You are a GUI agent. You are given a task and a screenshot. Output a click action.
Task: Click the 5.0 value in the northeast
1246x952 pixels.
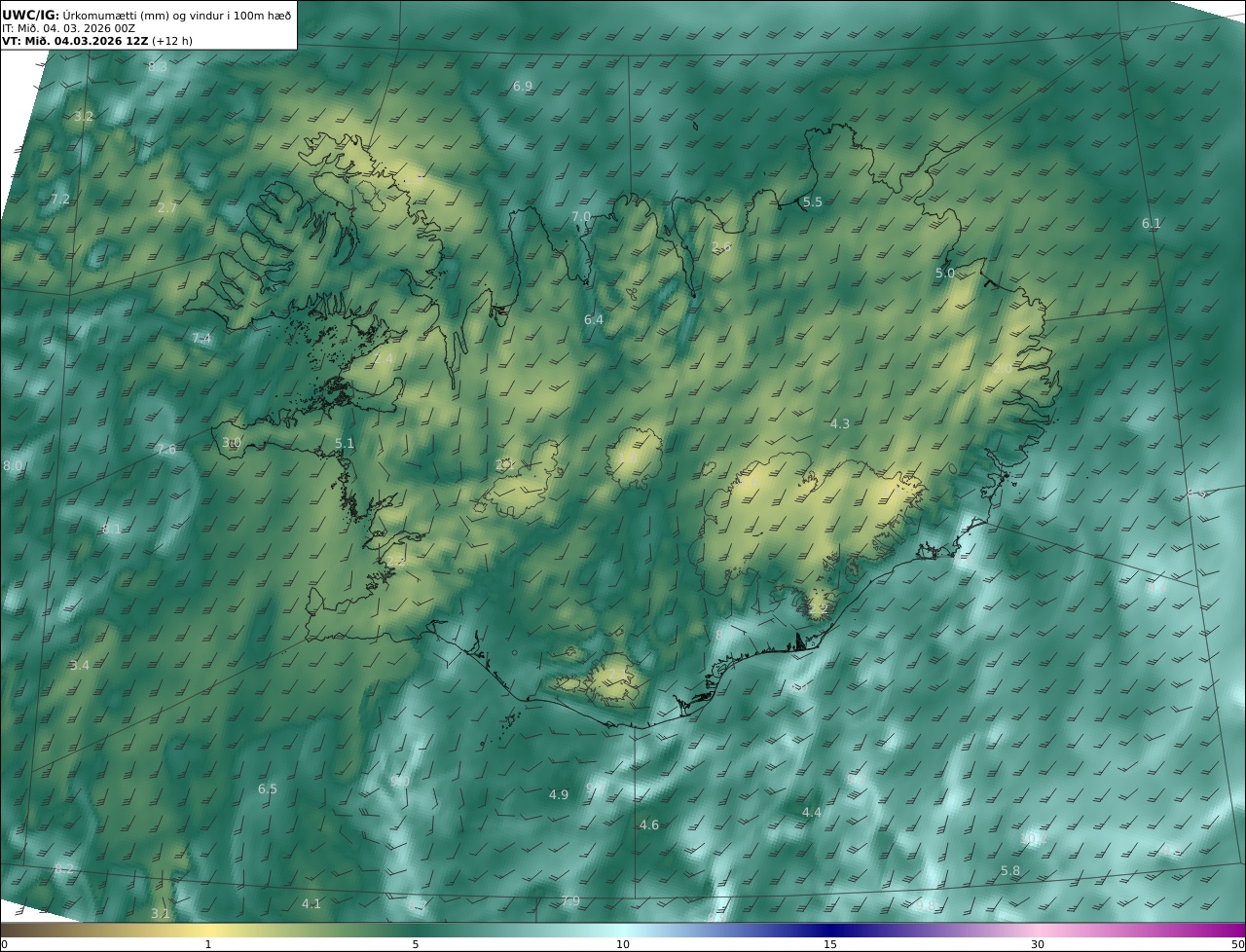945,274
